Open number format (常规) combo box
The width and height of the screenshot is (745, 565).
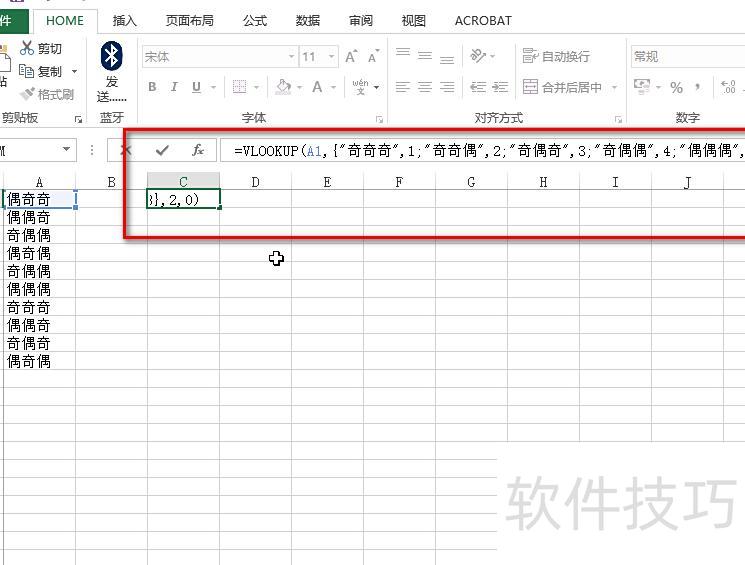[688, 57]
